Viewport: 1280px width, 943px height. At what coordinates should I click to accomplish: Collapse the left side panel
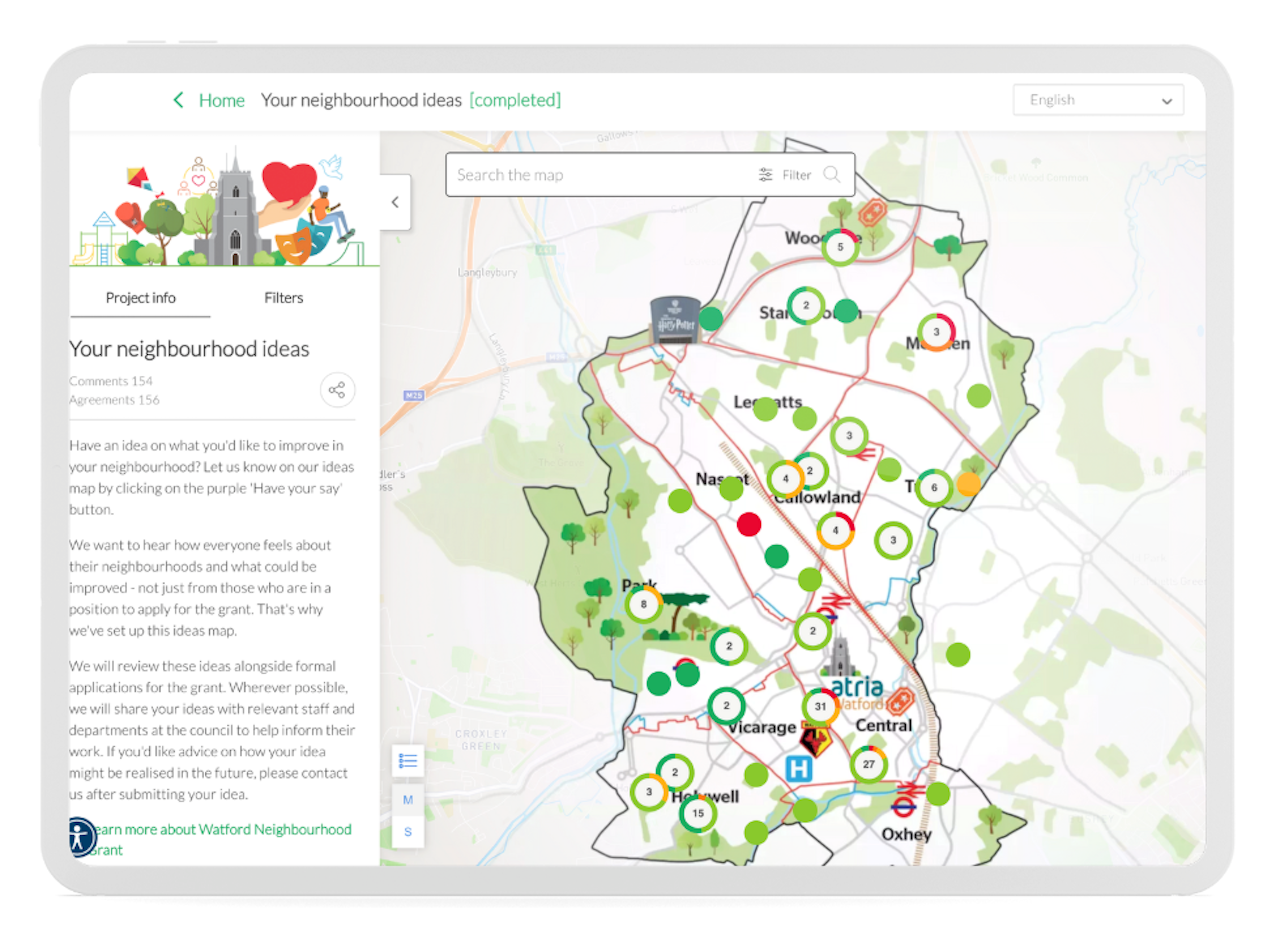coord(395,202)
